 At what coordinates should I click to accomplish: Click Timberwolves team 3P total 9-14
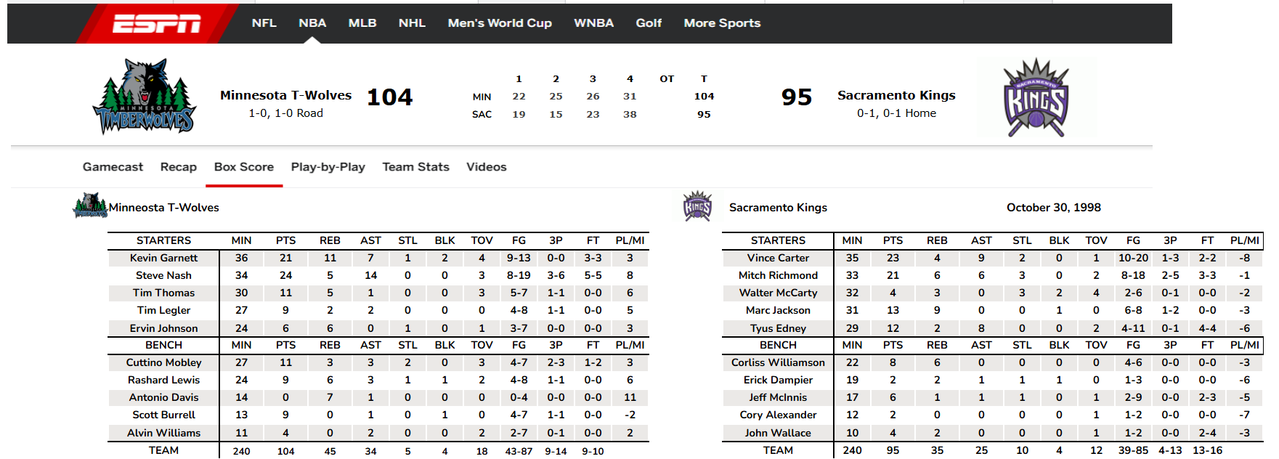coord(558,450)
